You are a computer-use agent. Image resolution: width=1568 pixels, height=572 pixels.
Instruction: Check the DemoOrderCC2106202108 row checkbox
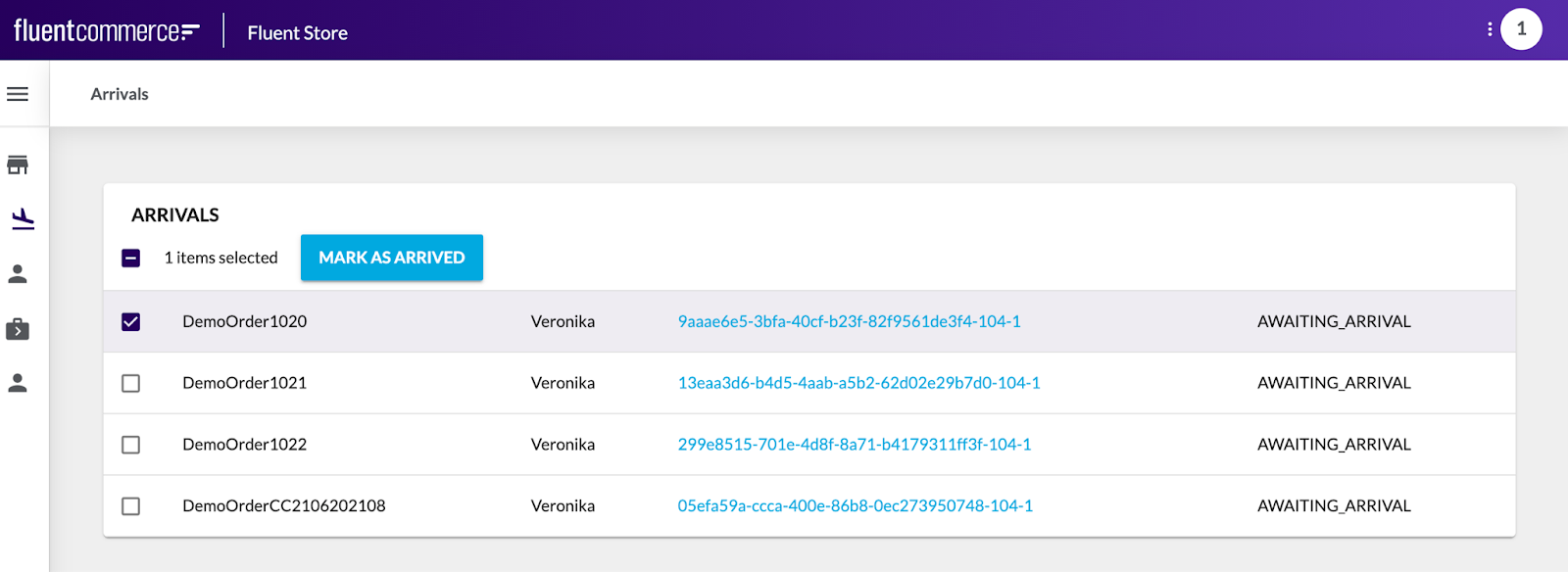click(130, 506)
